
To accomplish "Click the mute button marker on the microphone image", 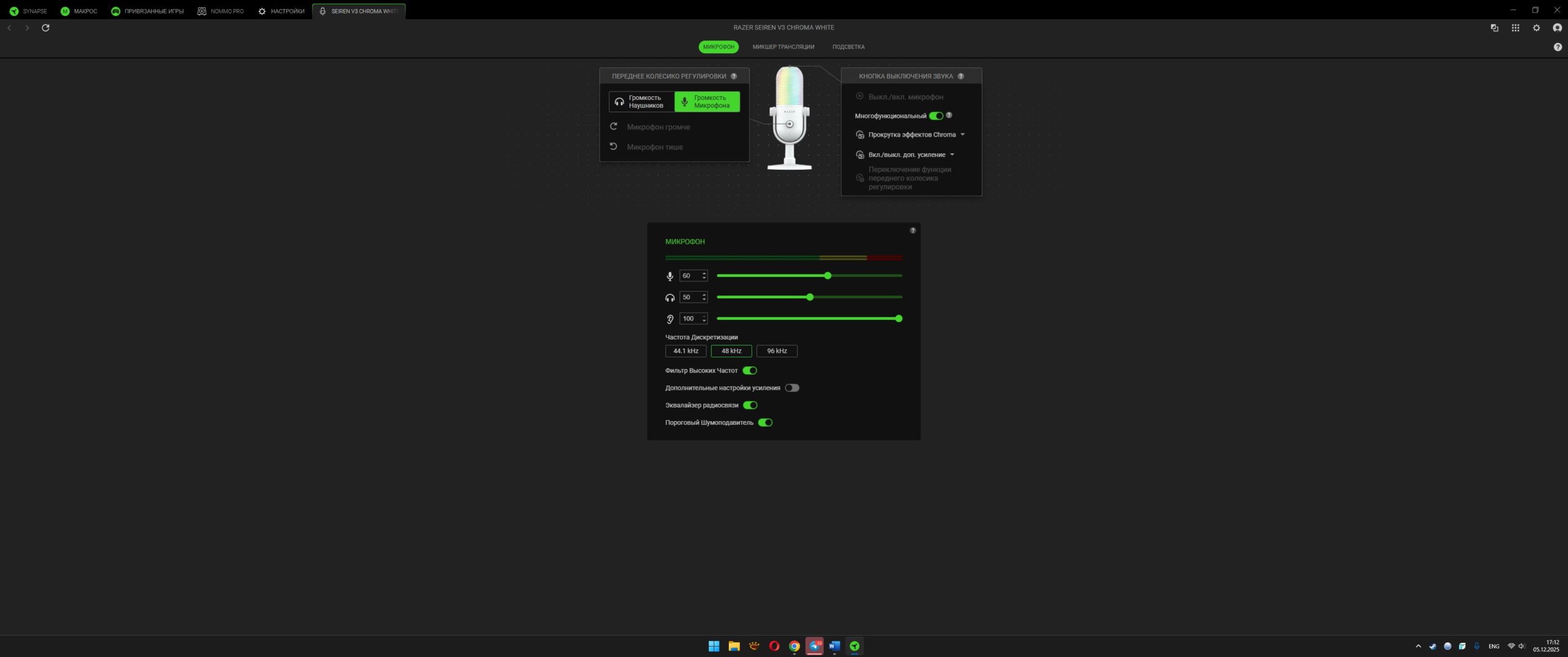I will pos(790,124).
